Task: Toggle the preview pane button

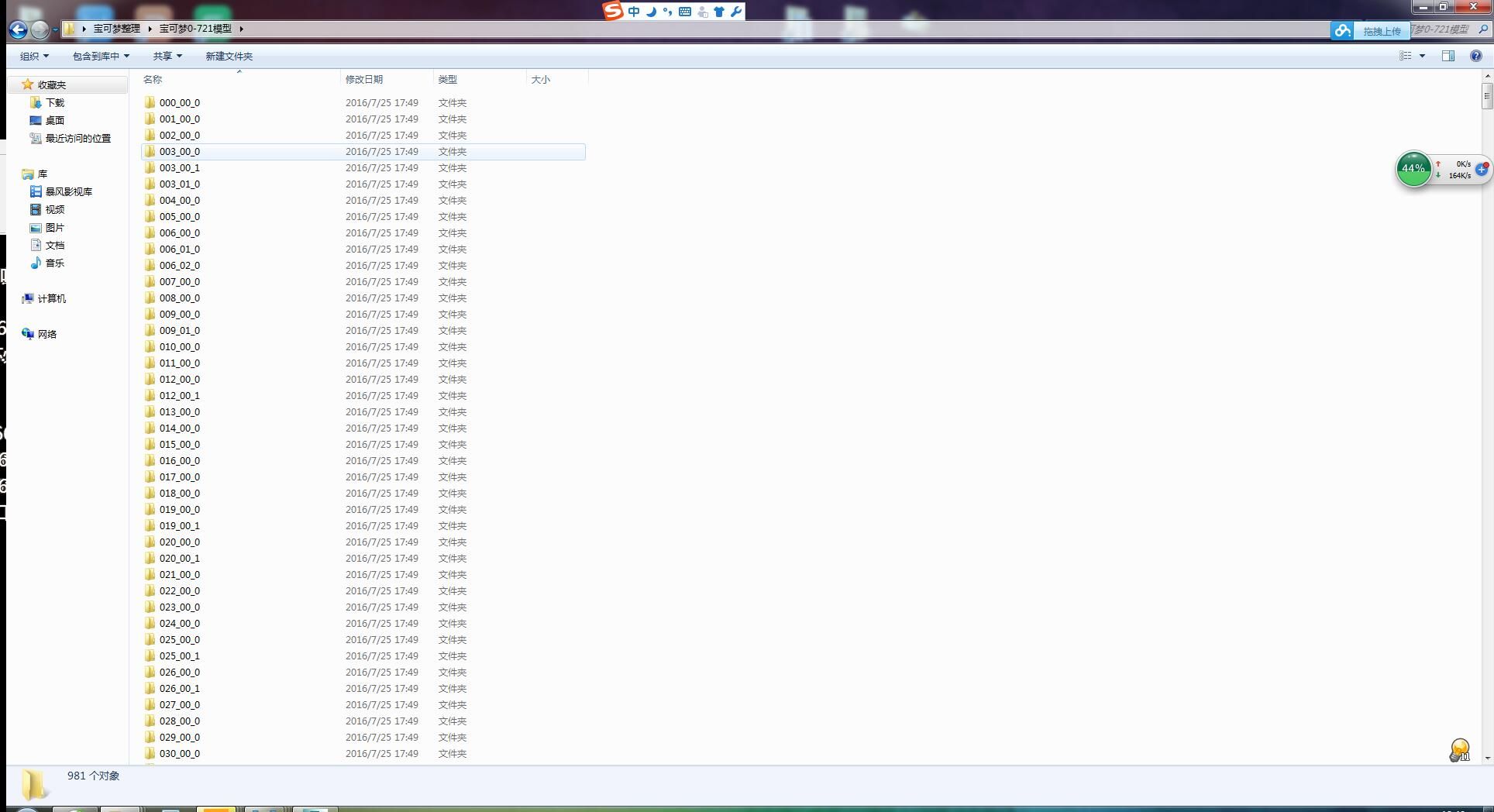Action: [1448, 56]
